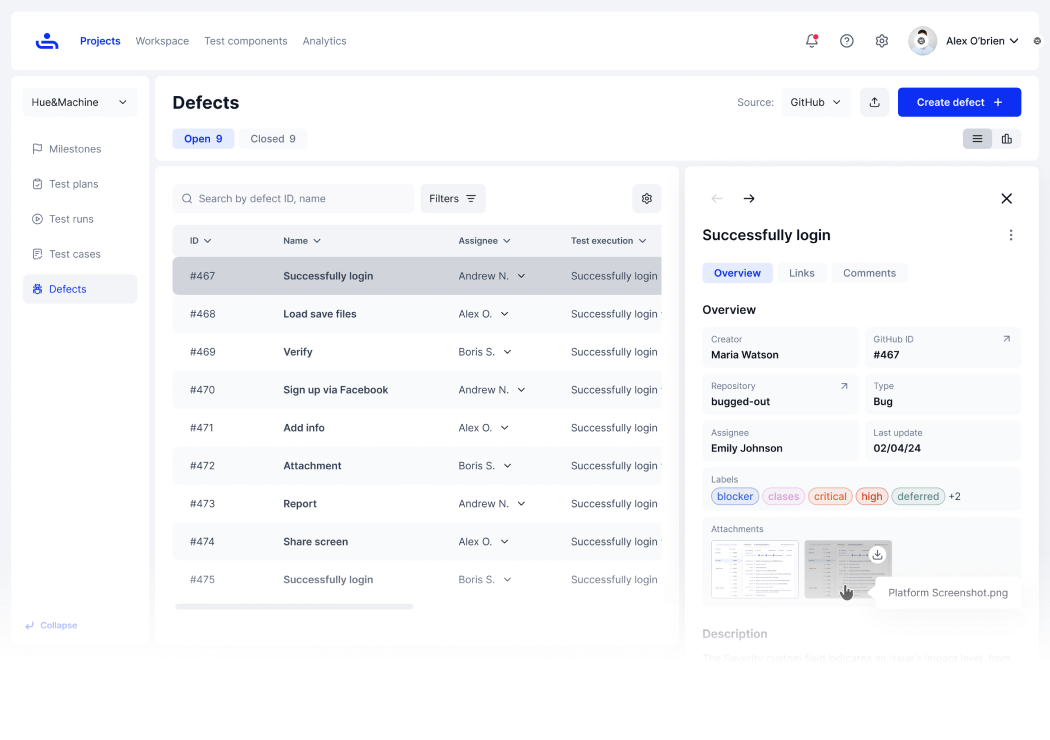1050x740 pixels.
Task: Expand the Hue&Machine project dropdown
Action: [80, 102]
